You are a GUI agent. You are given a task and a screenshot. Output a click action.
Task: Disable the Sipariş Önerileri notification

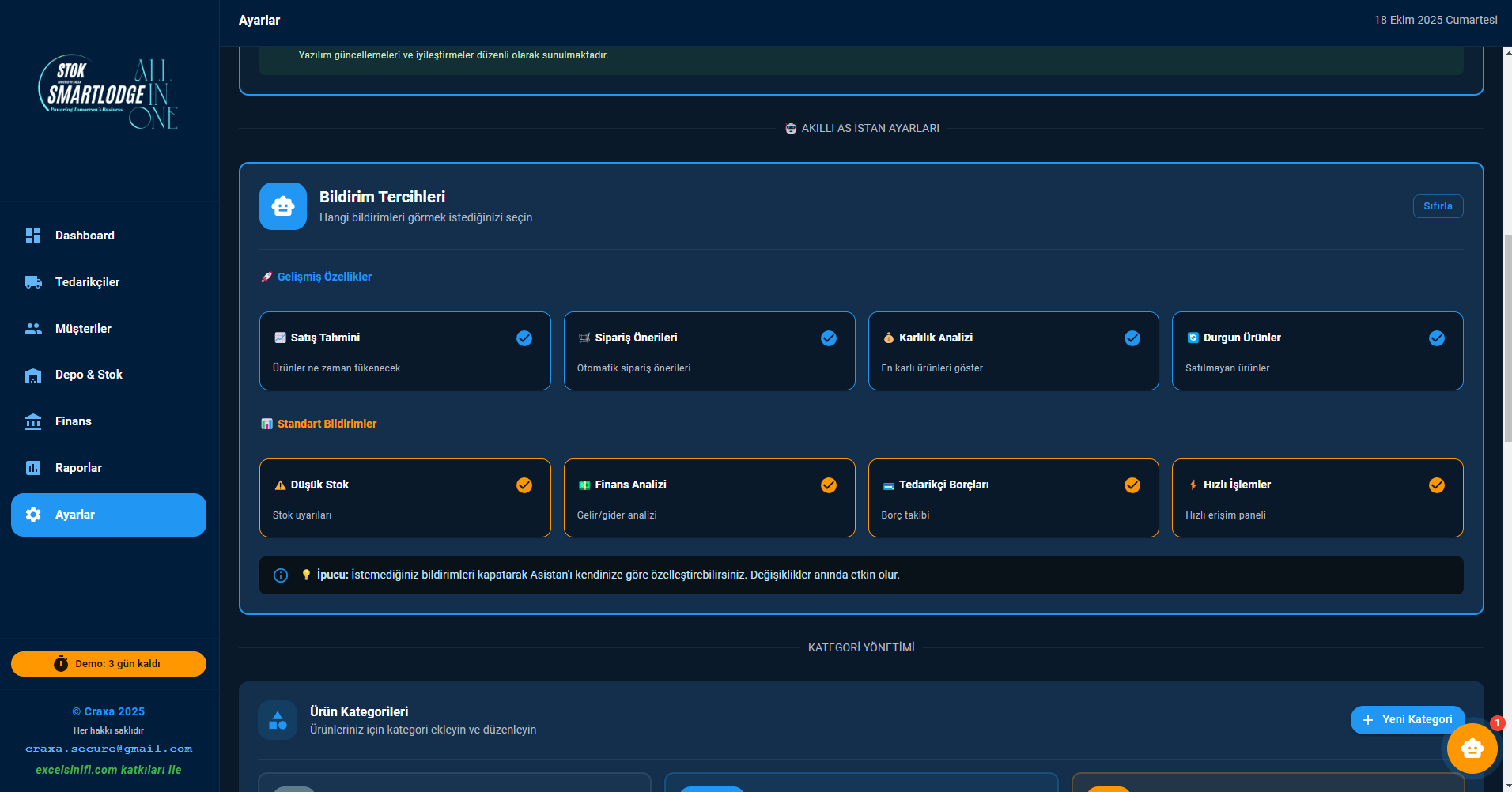(x=828, y=338)
